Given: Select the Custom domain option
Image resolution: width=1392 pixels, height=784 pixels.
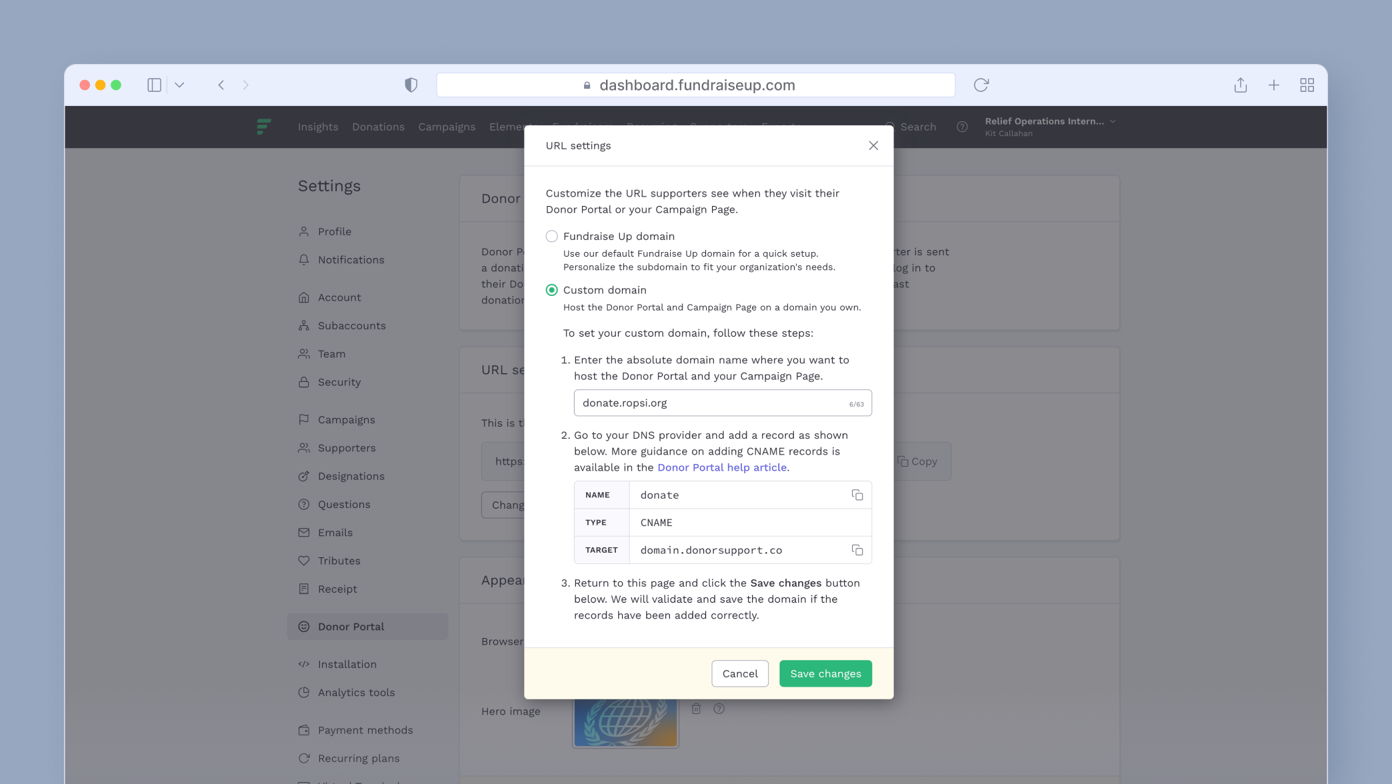Looking at the screenshot, I should point(552,290).
